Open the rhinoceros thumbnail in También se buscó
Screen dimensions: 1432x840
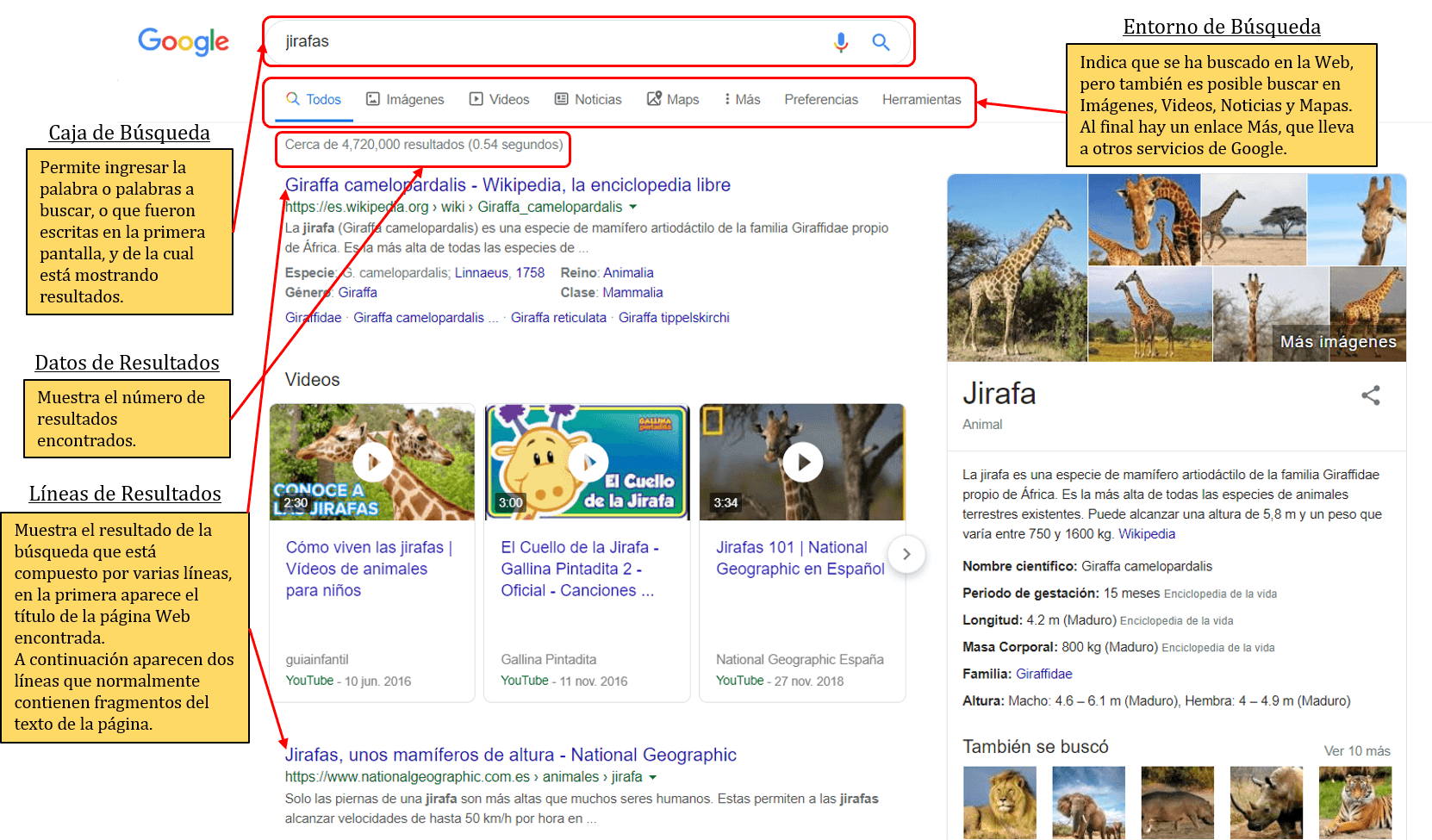(1267, 802)
